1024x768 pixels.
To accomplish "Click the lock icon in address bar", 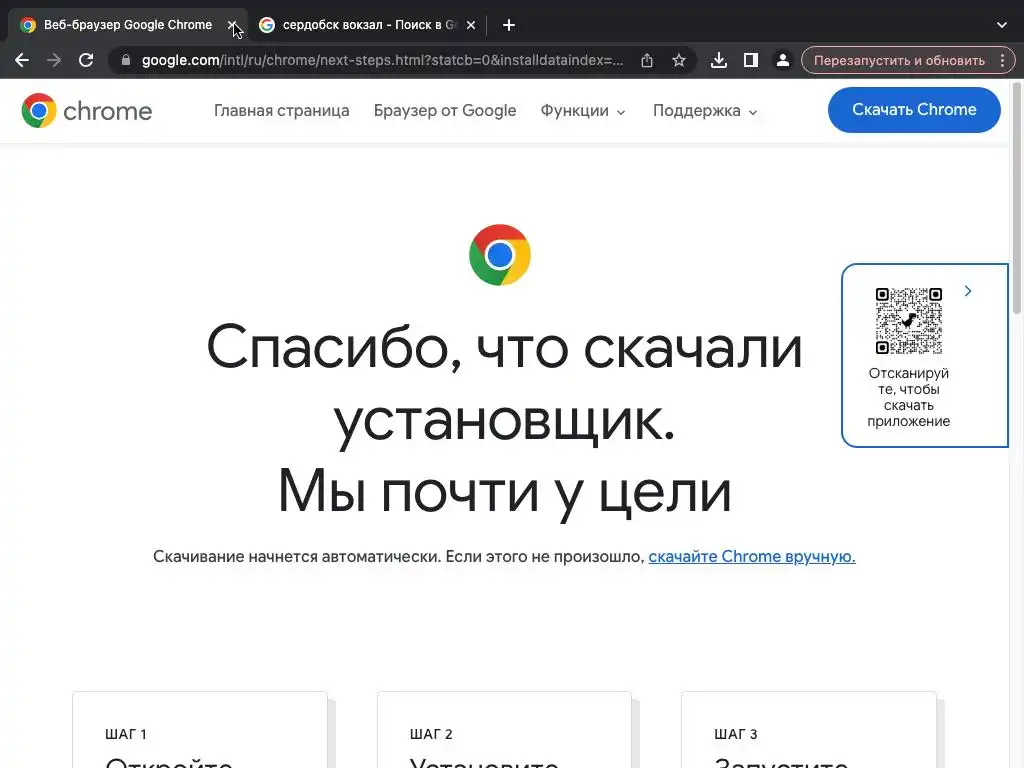I will (126, 60).
